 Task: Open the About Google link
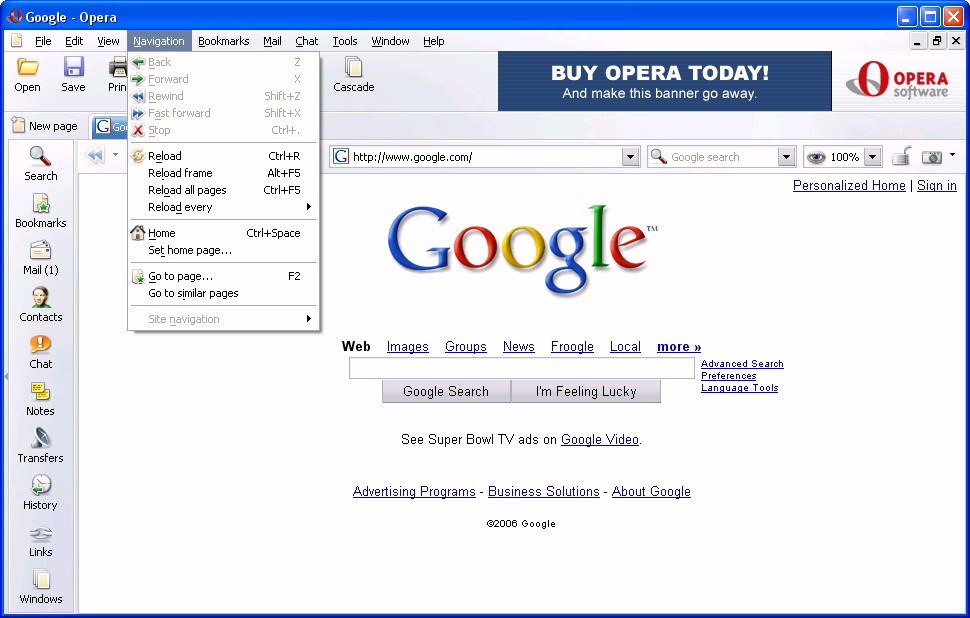click(x=651, y=492)
